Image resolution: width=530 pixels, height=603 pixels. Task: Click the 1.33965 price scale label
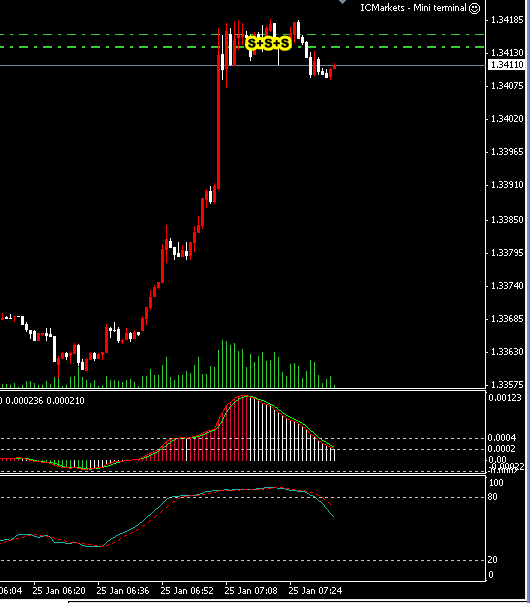[507, 152]
